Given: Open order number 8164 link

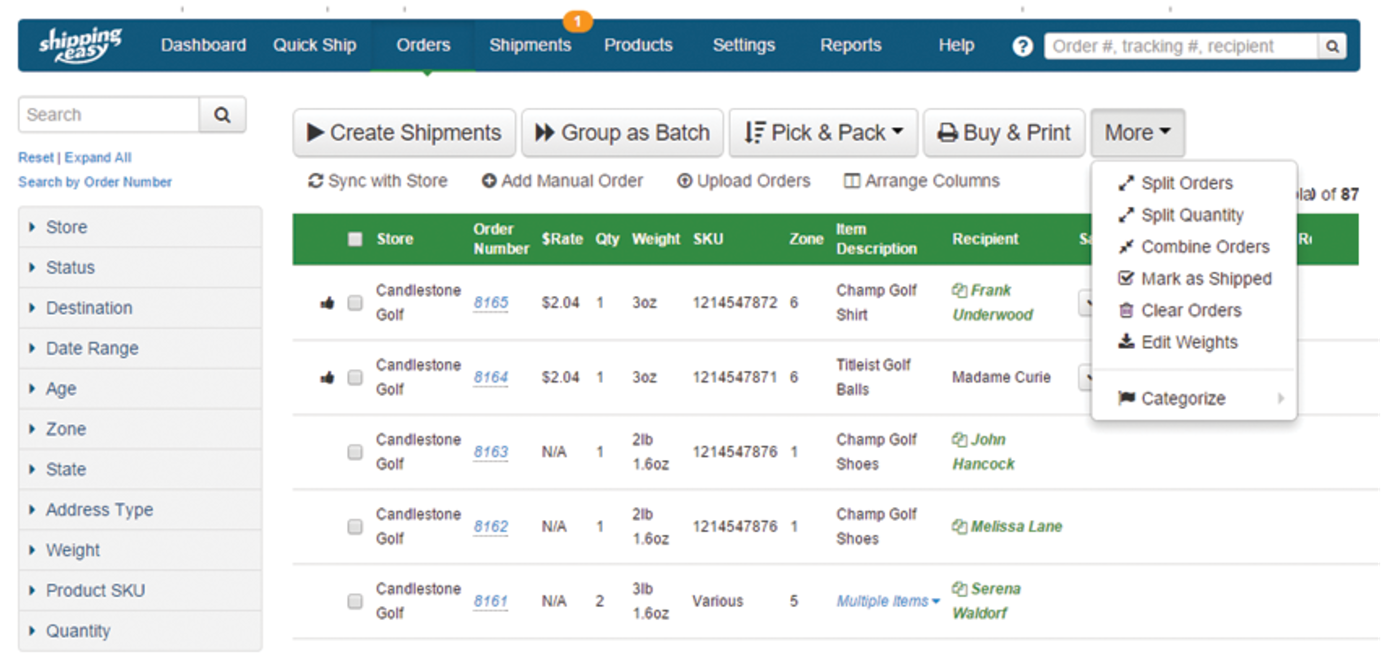Looking at the screenshot, I should point(491,377).
